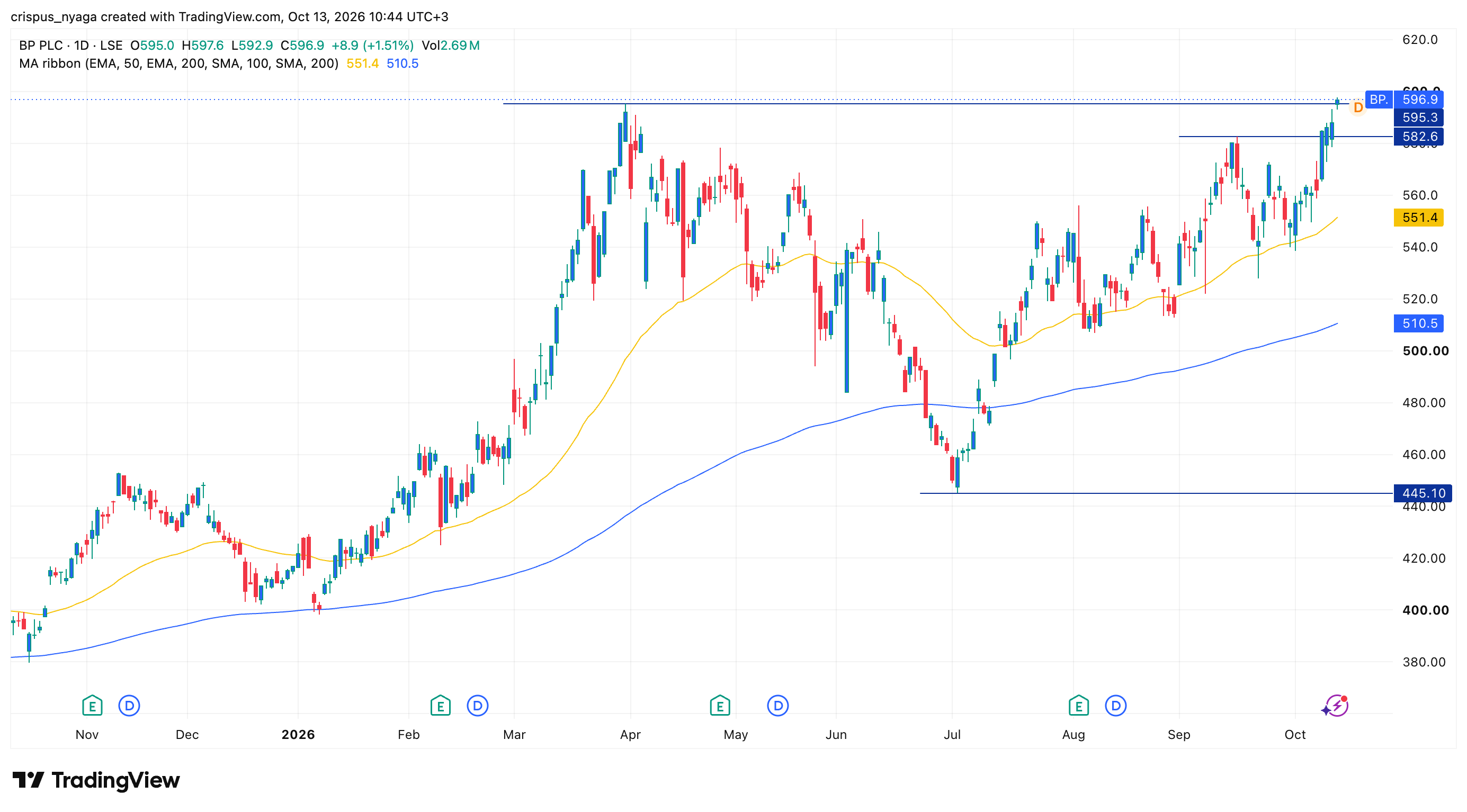Click the +8.9 (+1.51%) change value

(x=372, y=46)
